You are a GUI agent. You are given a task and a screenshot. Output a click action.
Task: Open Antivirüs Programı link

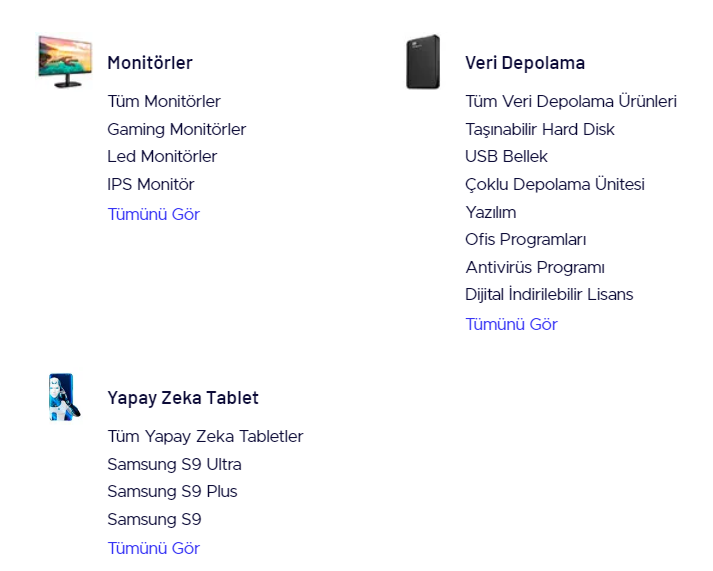(x=535, y=267)
